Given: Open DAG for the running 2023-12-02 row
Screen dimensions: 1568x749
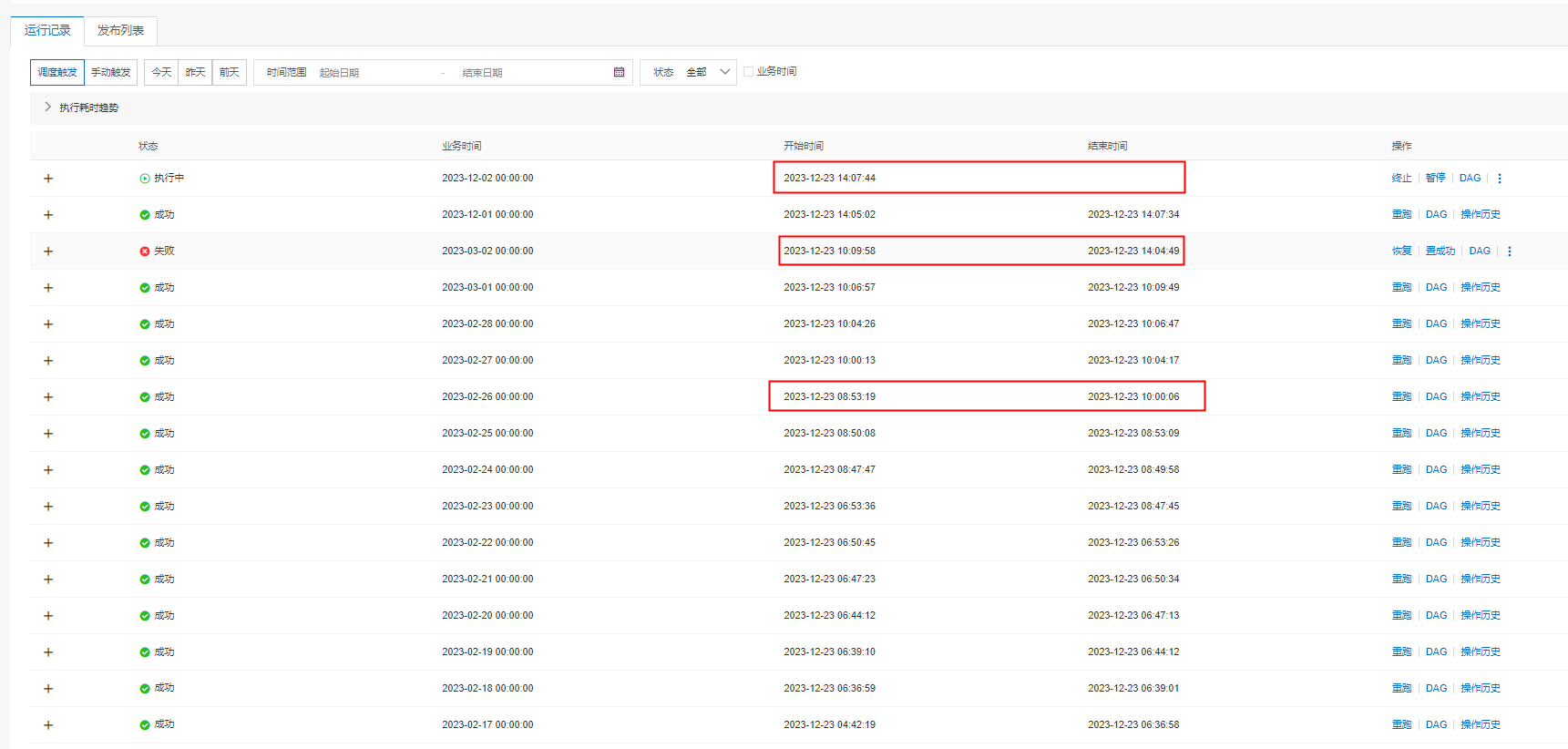Looking at the screenshot, I should pyautogui.click(x=1470, y=179).
